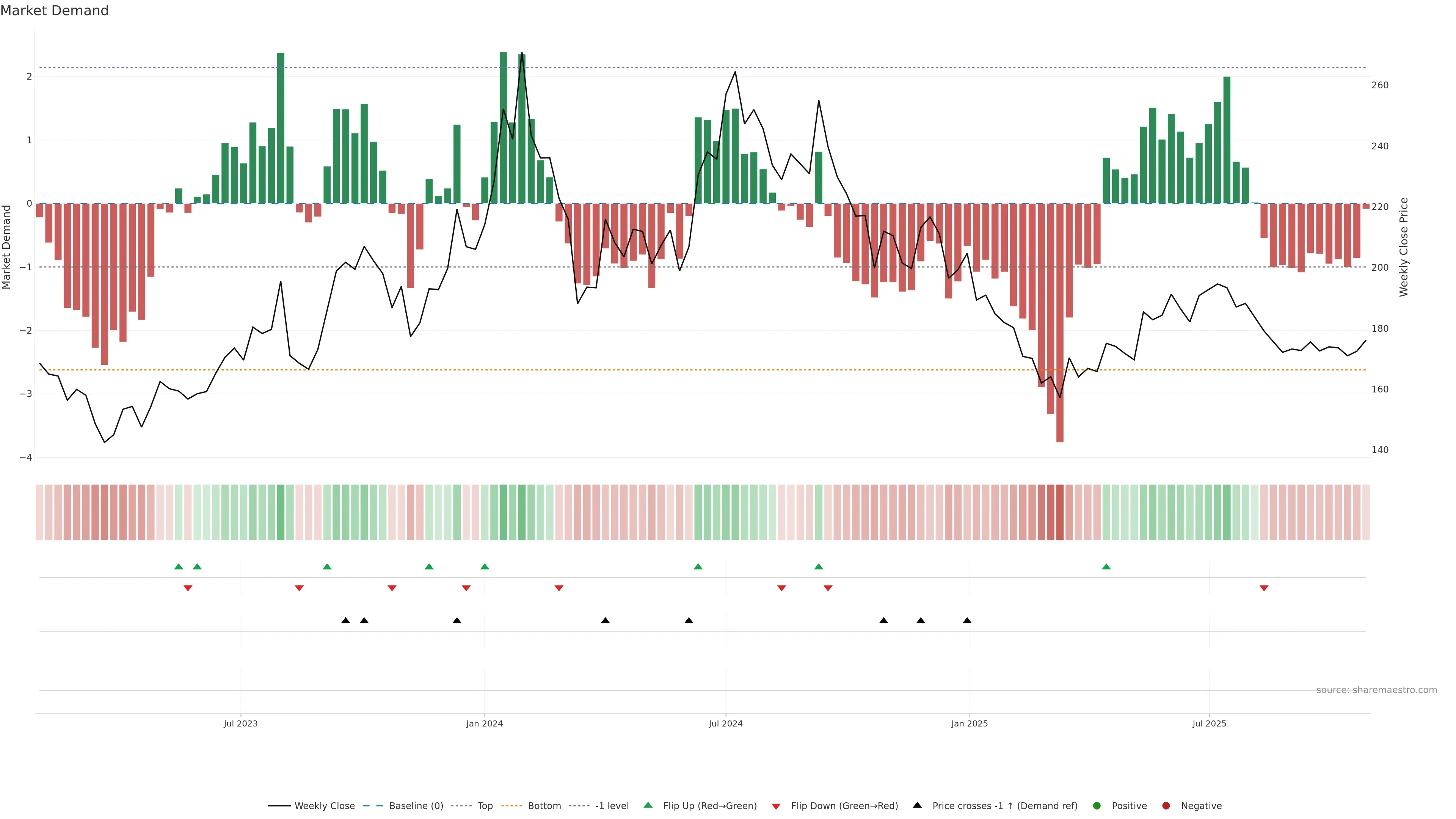1456x819 pixels.
Task: Click the Jan 2024 x-axis label
Action: 485,723
